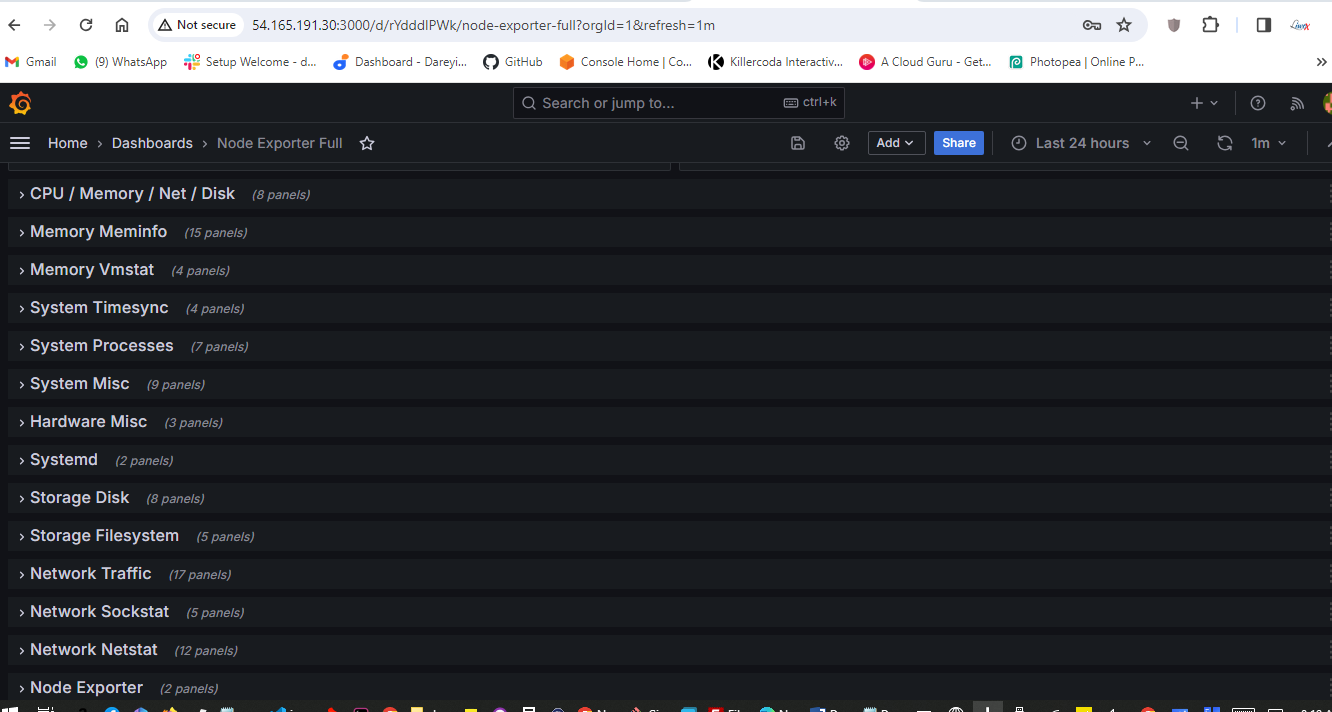Open the Last 24 hours time picker

[x=1081, y=143]
